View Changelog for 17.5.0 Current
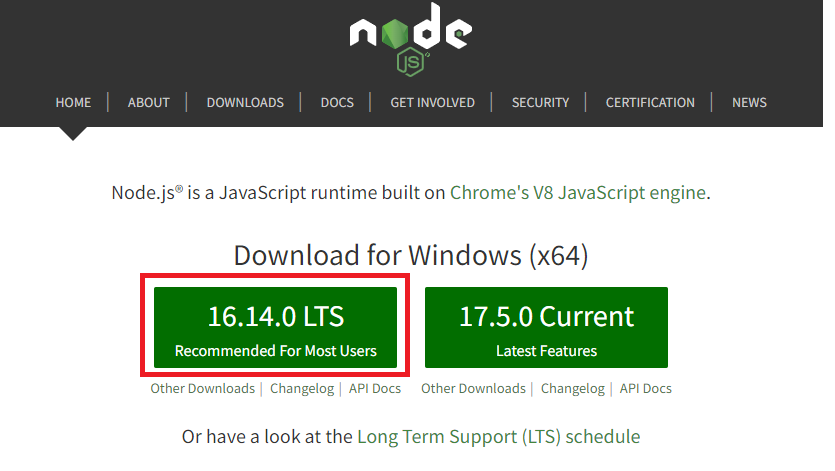The width and height of the screenshot is (835, 471). coord(573,389)
